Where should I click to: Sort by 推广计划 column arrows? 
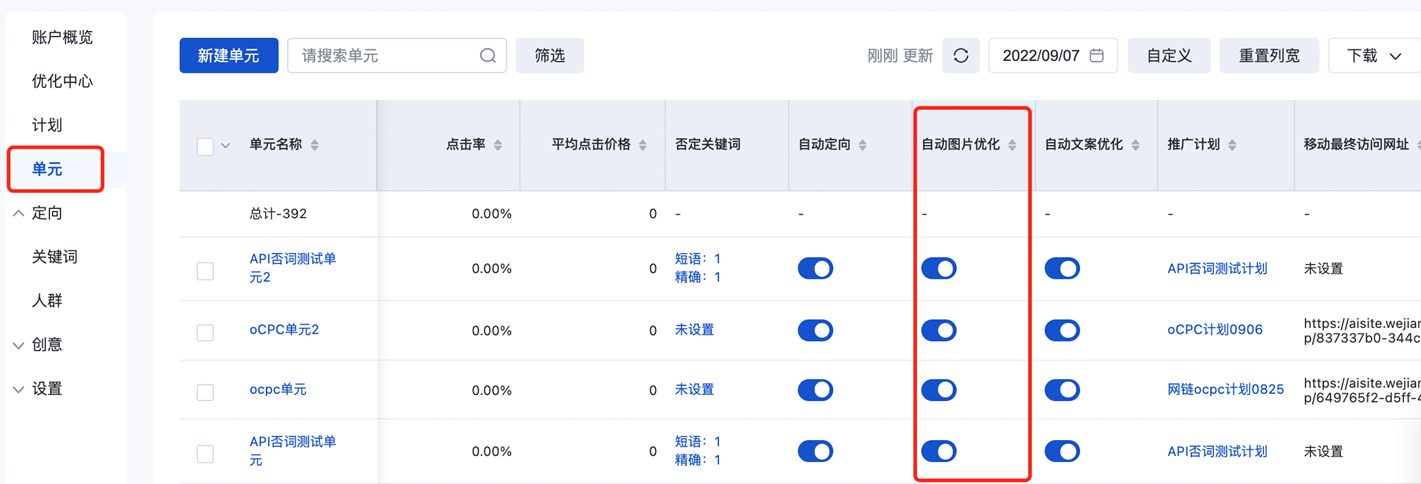coord(1232,145)
